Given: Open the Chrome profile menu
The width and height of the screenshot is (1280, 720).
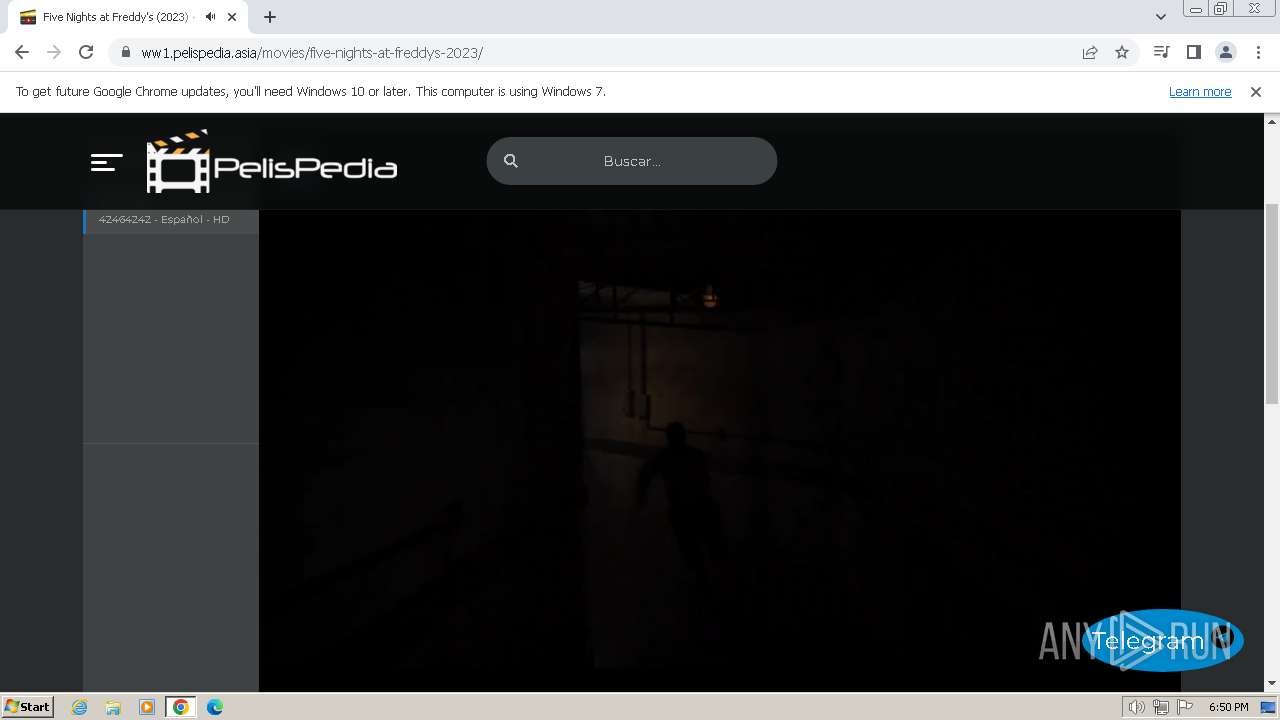Looking at the screenshot, I should (1225, 52).
